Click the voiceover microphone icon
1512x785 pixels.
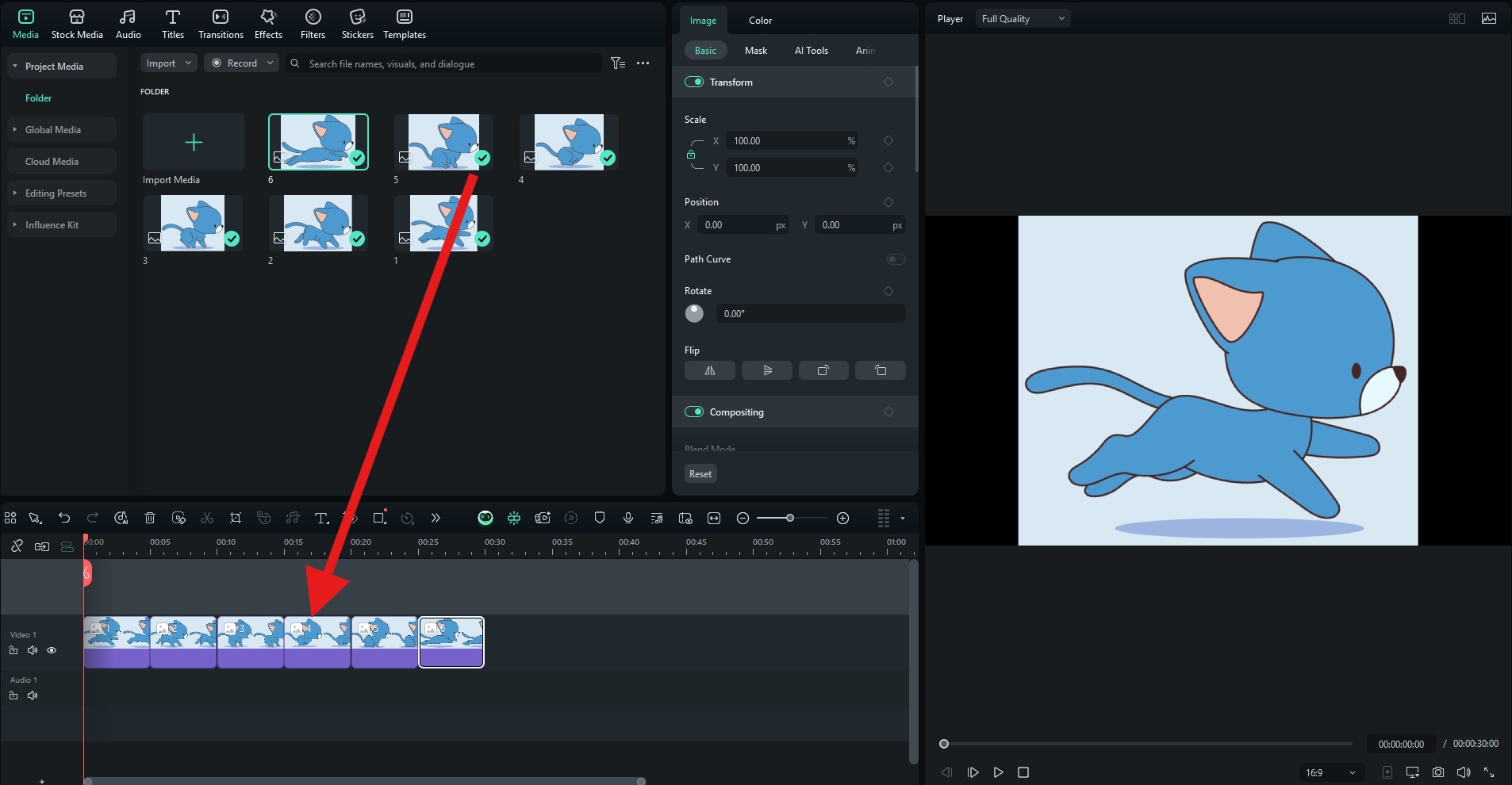click(x=628, y=518)
